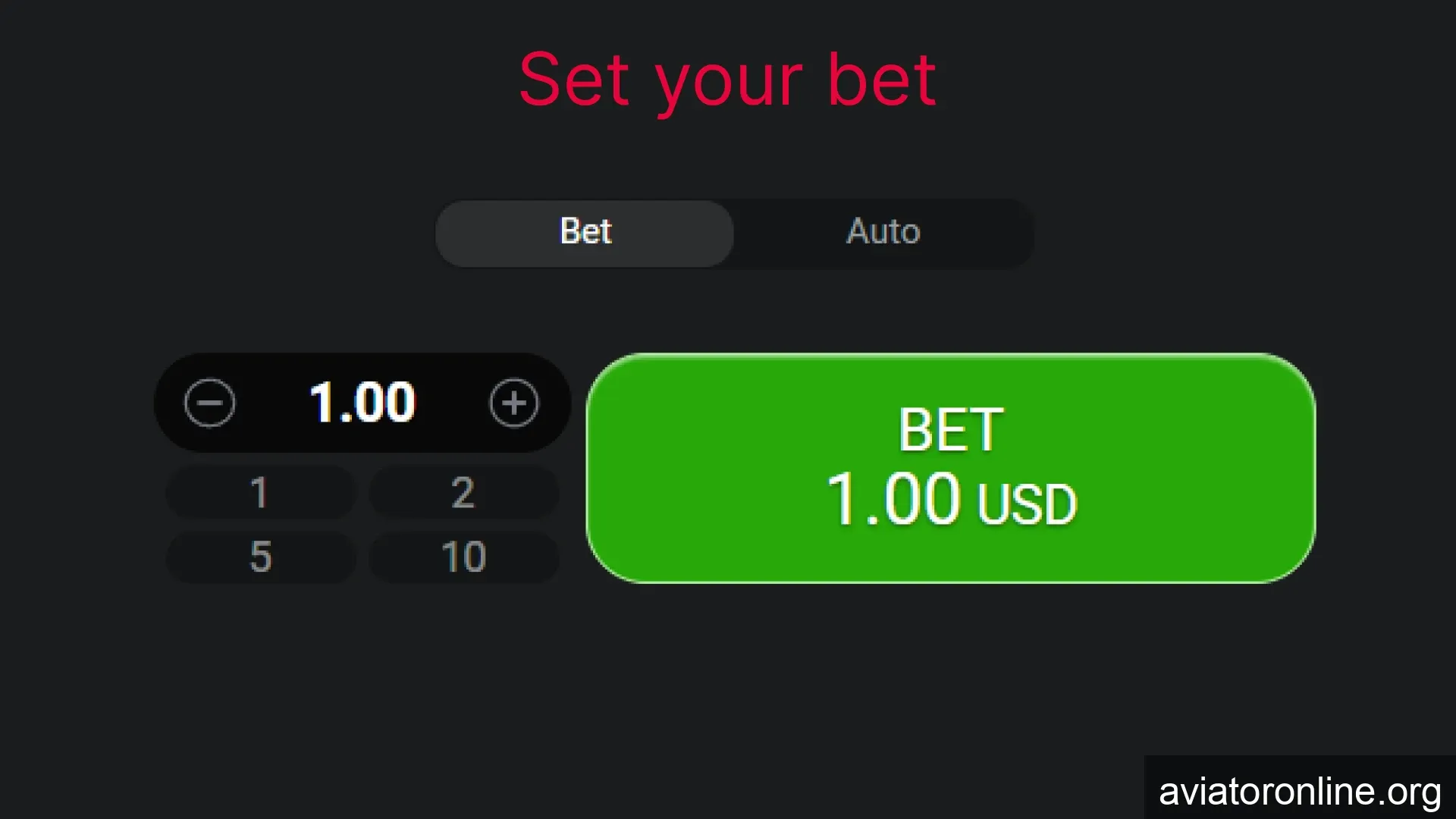
Task: Tap the word BET on green button
Action: tap(950, 430)
